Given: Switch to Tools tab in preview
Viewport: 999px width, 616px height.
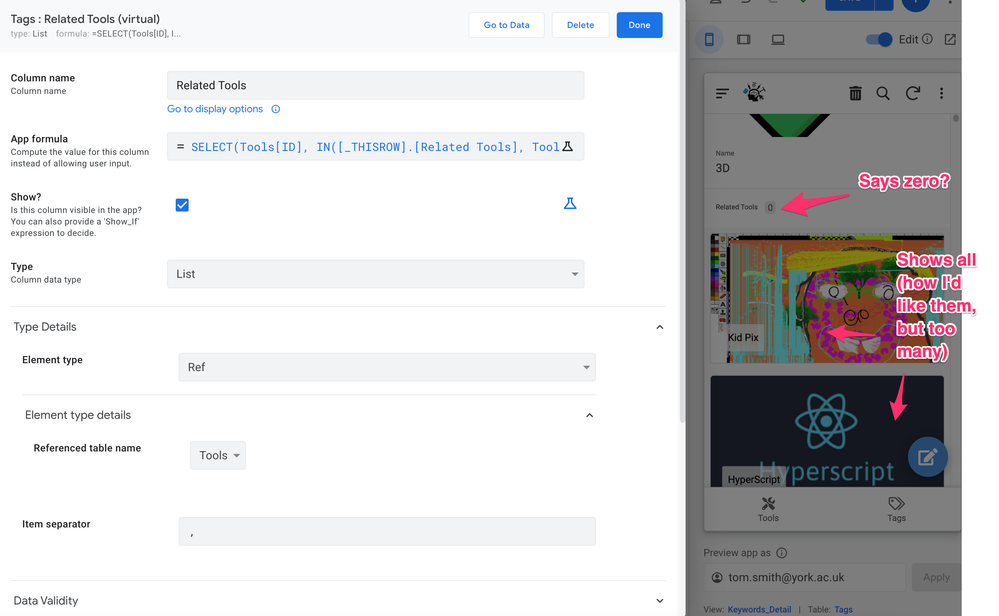Looking at the screenshot, I should 768,510.
